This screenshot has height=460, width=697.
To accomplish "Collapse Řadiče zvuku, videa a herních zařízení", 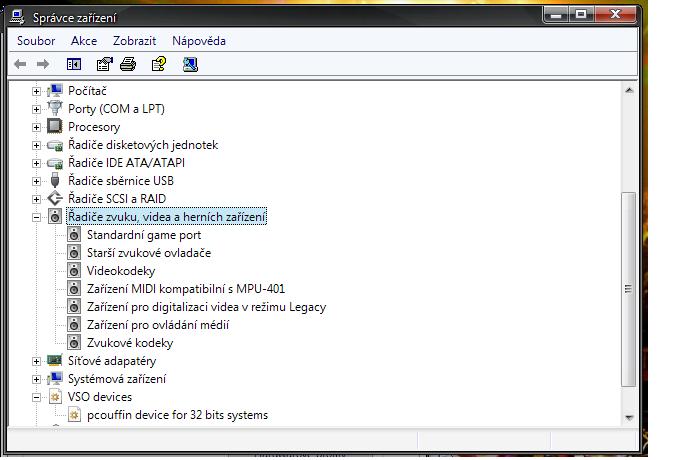I will click(x=36, y=218).
